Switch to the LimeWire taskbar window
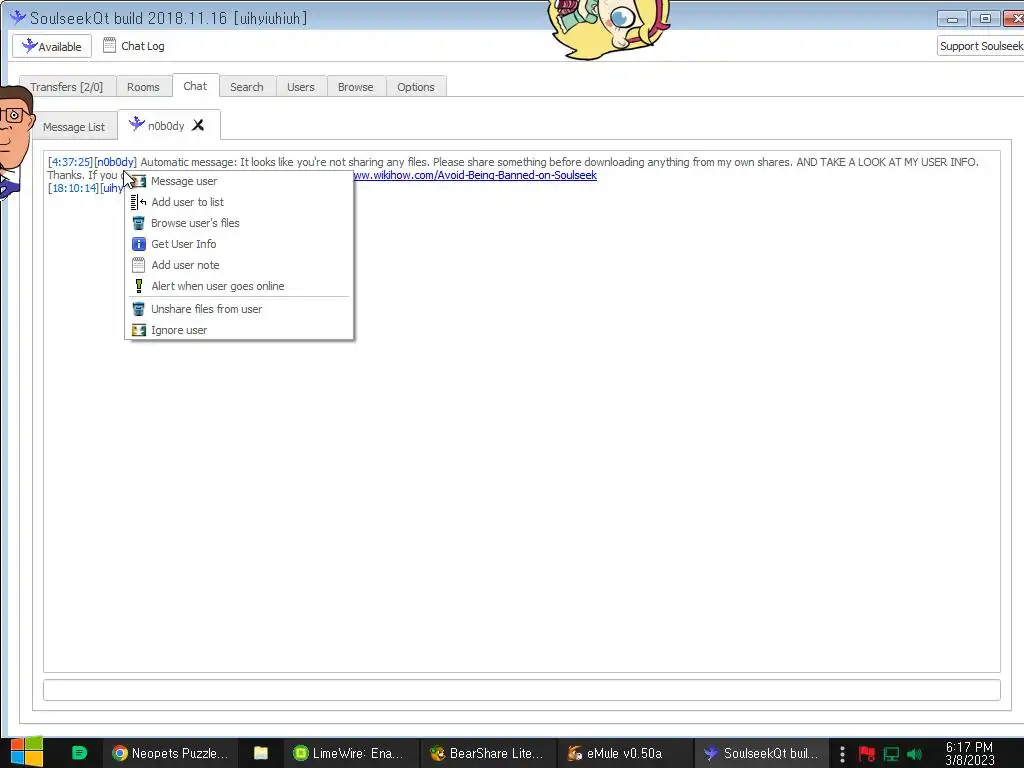 349,753
